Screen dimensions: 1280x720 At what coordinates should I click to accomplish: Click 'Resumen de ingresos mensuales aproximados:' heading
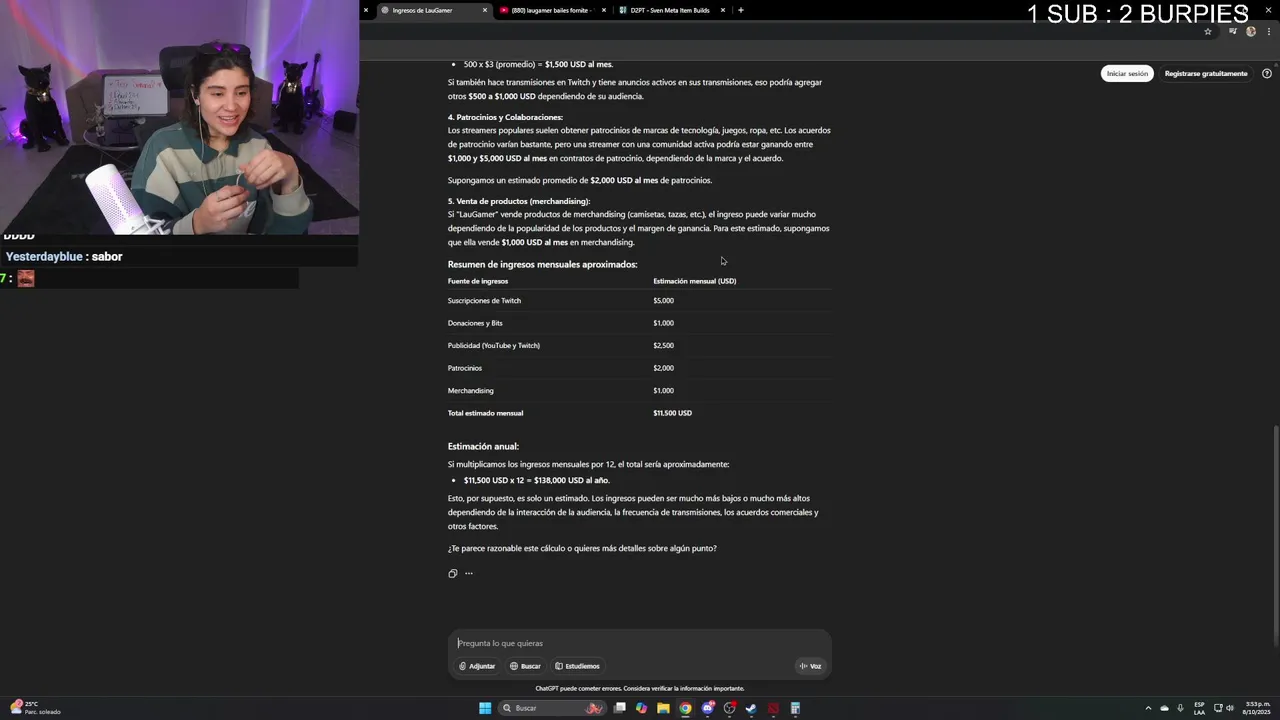[542, 265]
